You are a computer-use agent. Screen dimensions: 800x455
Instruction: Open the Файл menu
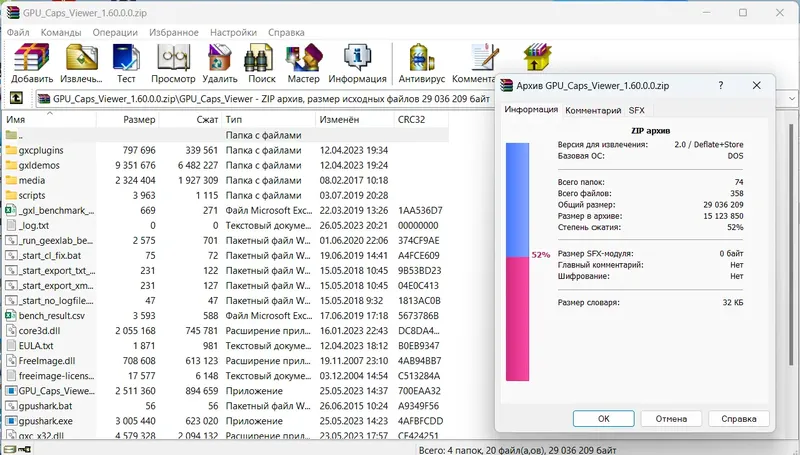(x=18, y=32)
